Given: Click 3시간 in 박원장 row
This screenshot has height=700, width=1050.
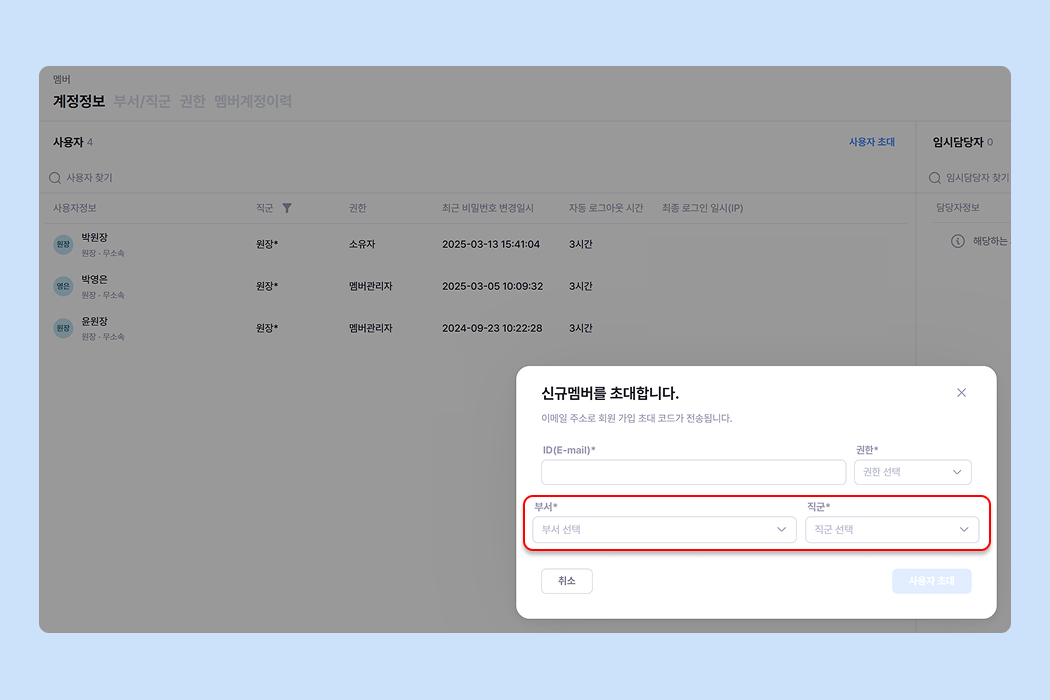Looking at the screenshot, I should tap(581, 244).
